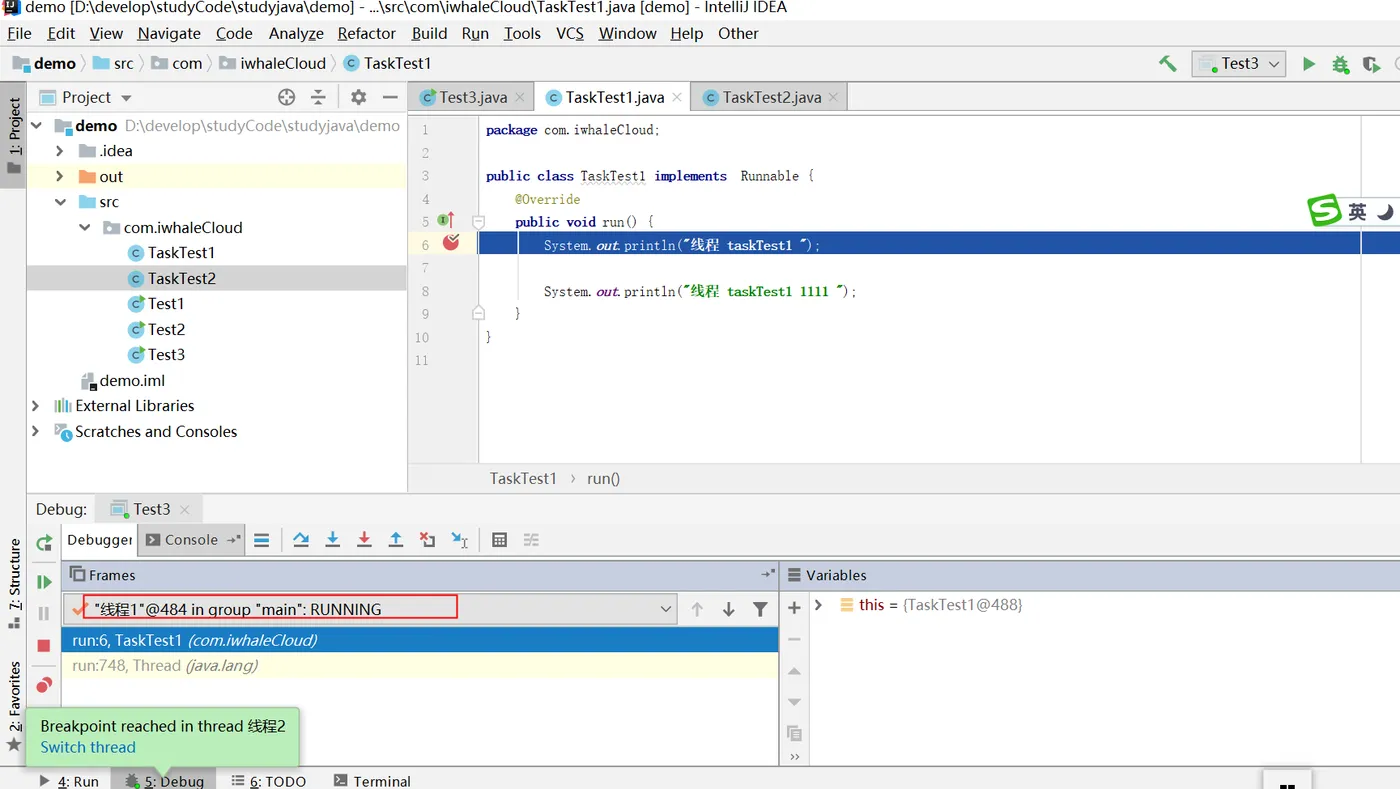Screen dimensions: 1400x789
Task: Click the Project panel scroll-from-source target icon
Action: pyautogui.click(x=287, y=97)
